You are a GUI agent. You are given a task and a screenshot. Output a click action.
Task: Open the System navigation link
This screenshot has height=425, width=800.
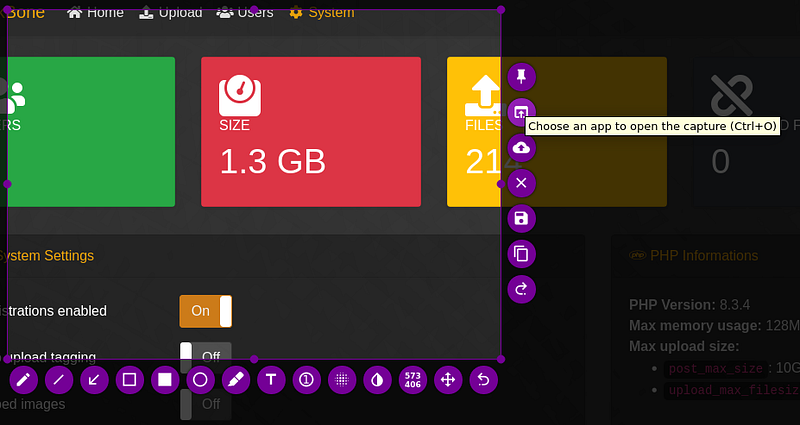coord(321,13)
